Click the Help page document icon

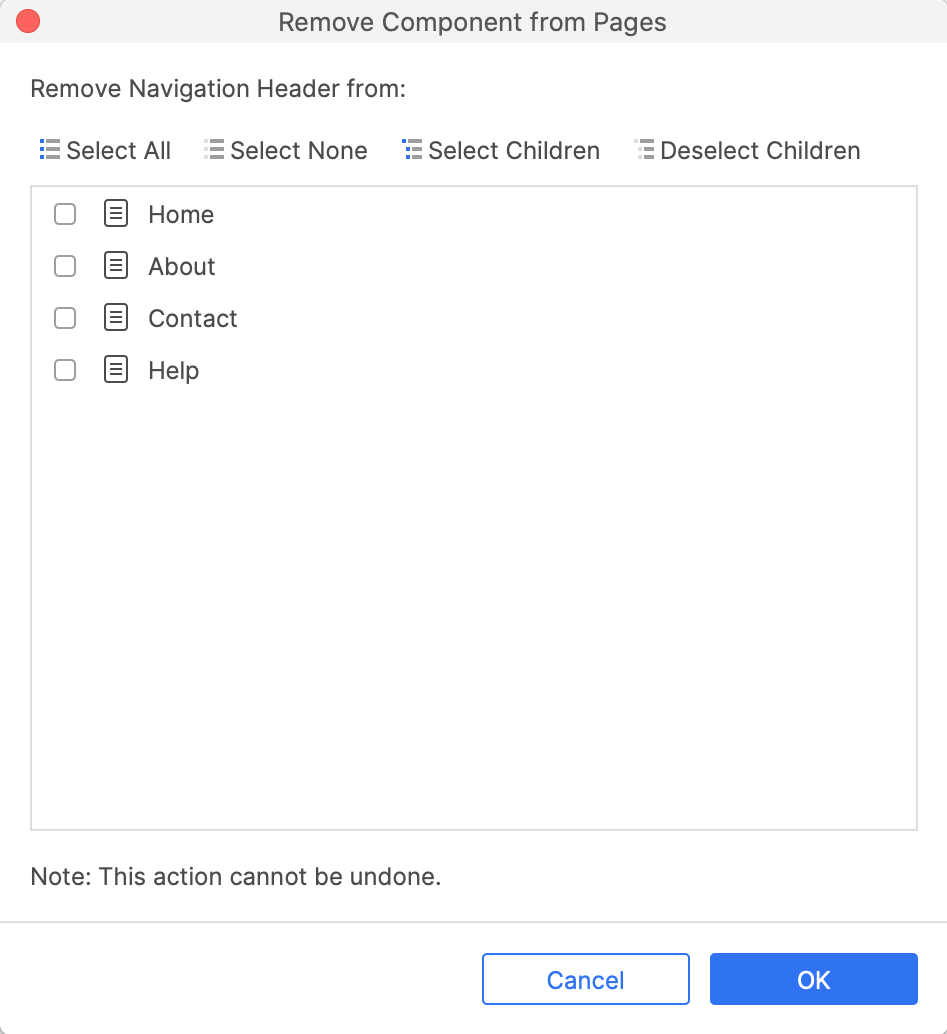[x=116, y=370]
